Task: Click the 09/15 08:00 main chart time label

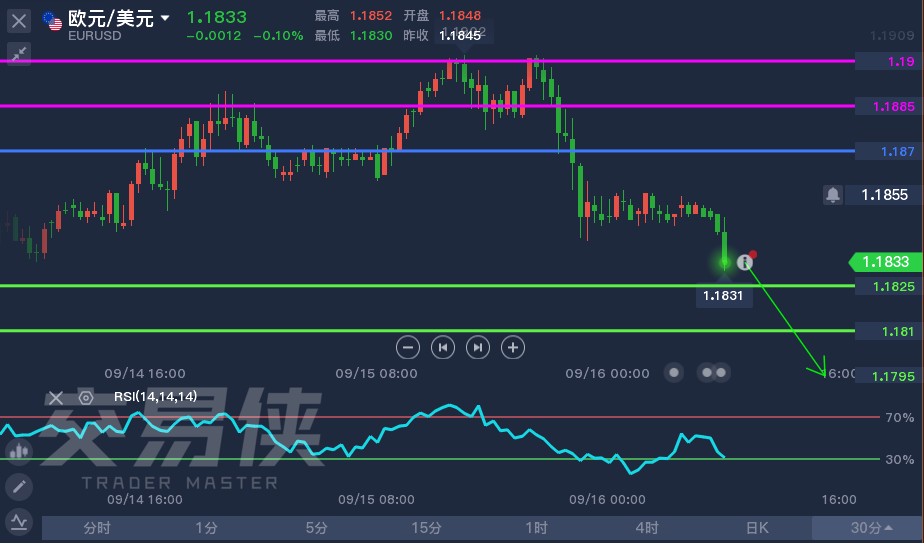Action: [376, 374]
